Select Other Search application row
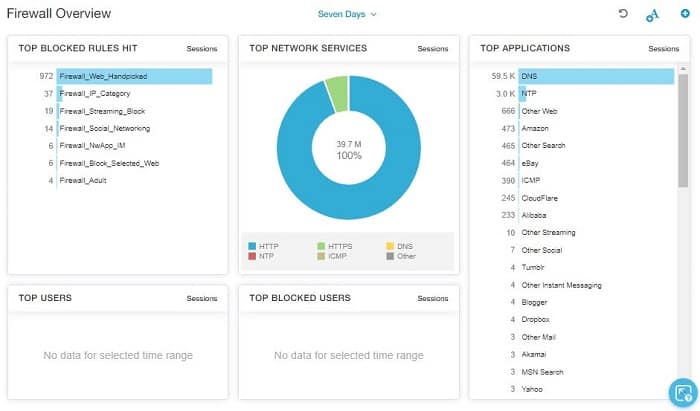Screen dimensions: 700x411 pyautogui.click(x=543, y=145)
